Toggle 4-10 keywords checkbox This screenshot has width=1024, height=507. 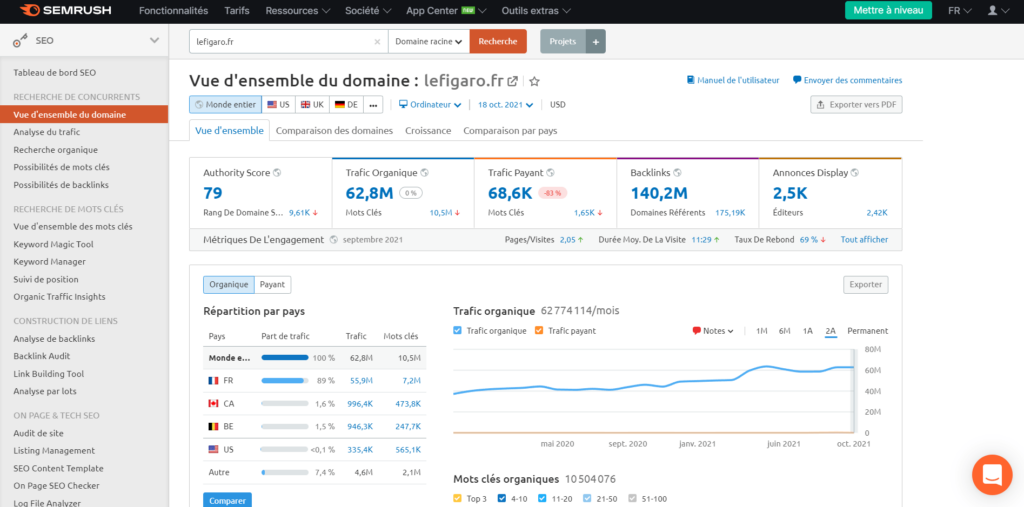pos(502,499)
